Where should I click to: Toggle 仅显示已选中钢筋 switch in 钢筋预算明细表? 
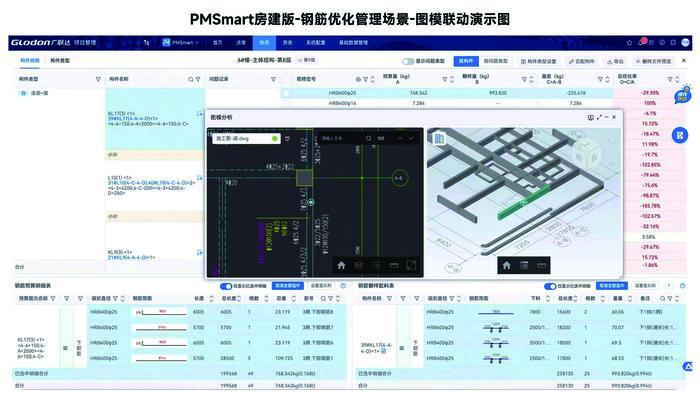click(226, 286)
